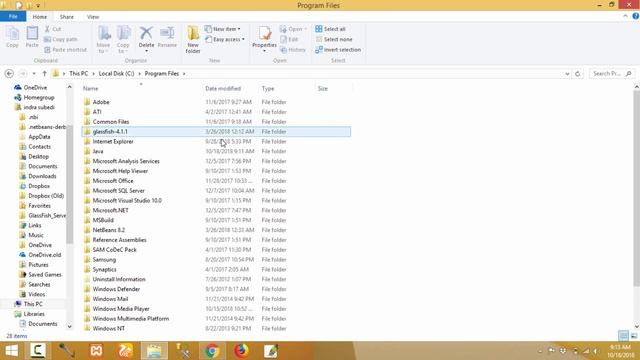Click Select all in the ribbon
The image size is (640, 360).
click(x=331, y=29)
